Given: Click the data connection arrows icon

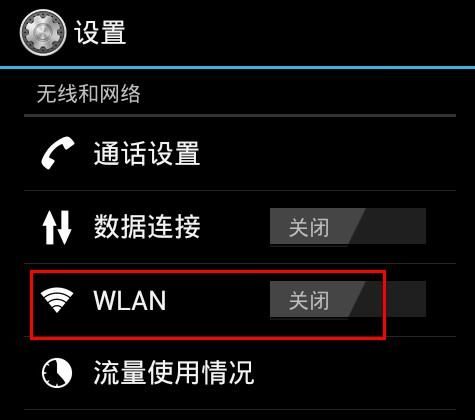Looking at the screenshot, I should (57, 227).
